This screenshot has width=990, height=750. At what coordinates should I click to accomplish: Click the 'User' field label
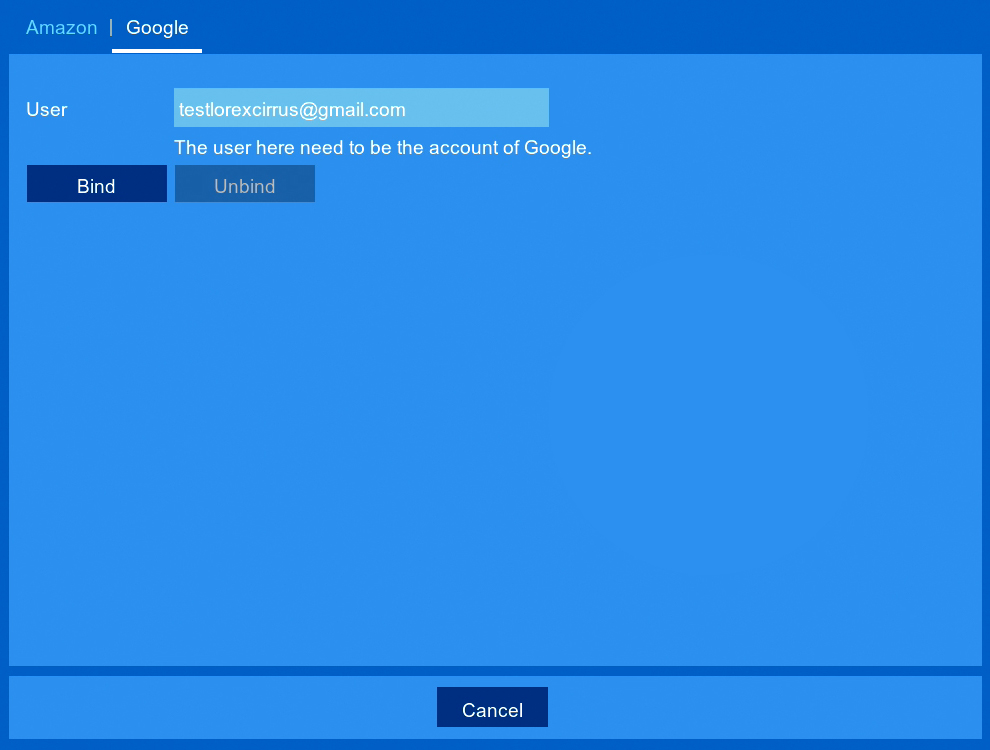click(x=47, y=109)
